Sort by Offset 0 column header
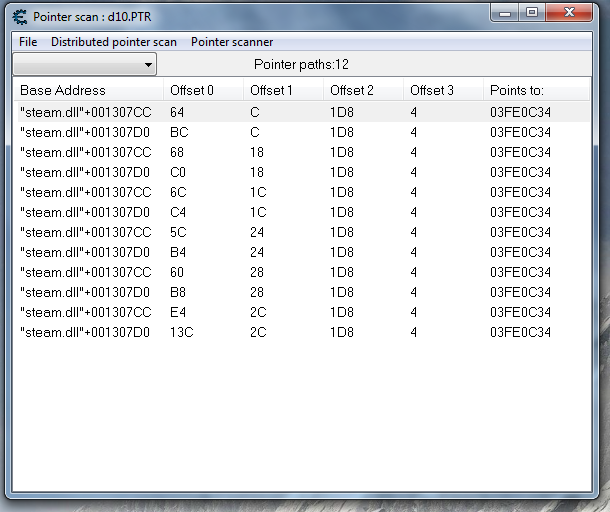610x512 pixels. 192,90
